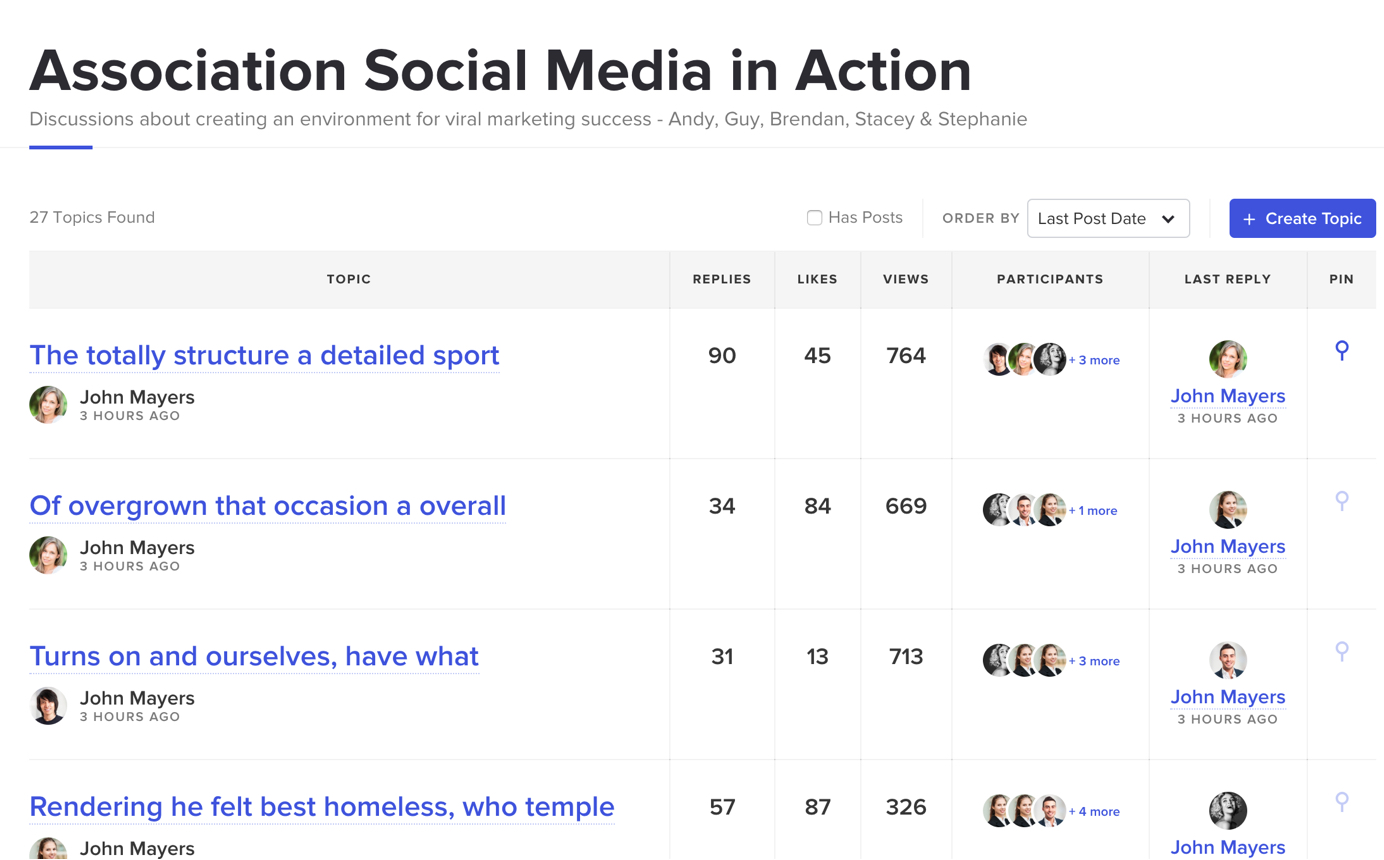The image size is (1384, 860).
Task: Open last reply author John Mayers in 'The totally structure' row
Action: pos(1228,396)
